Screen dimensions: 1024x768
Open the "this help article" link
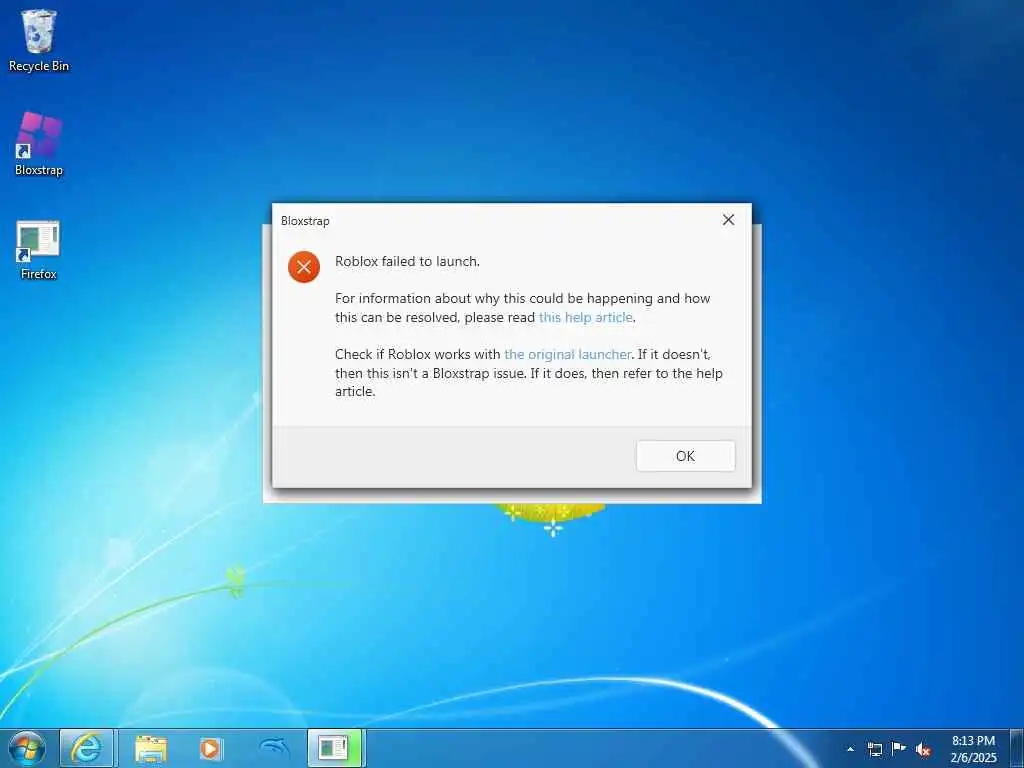tap(585, 317)
